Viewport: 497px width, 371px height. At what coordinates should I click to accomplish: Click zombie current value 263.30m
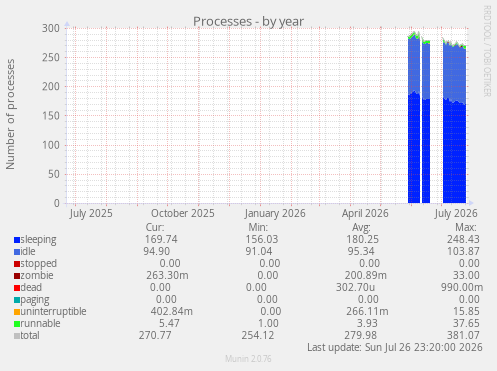tap(167, 275)
